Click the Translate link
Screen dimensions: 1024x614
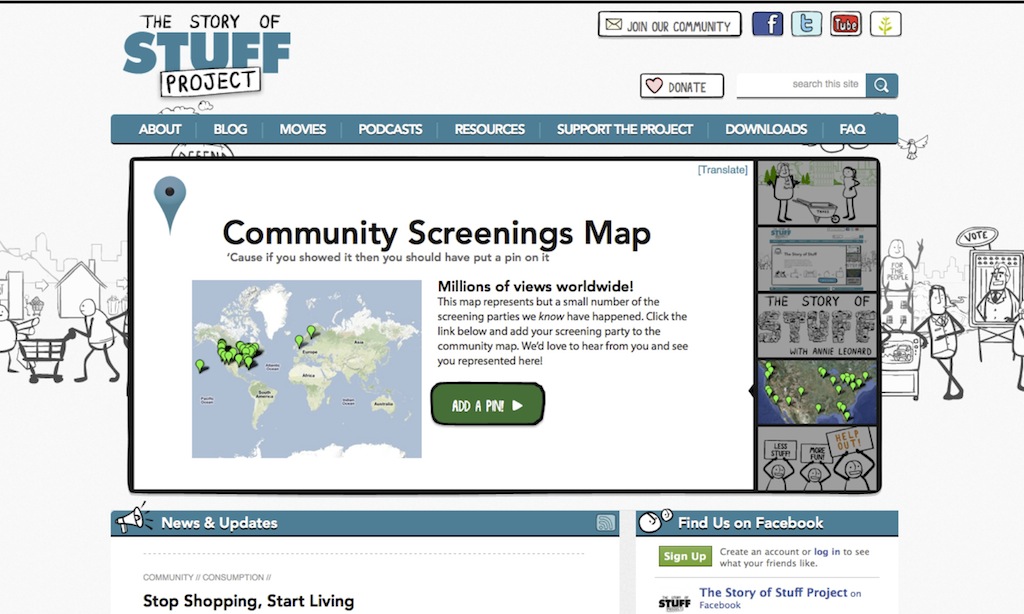pos(722,170)
